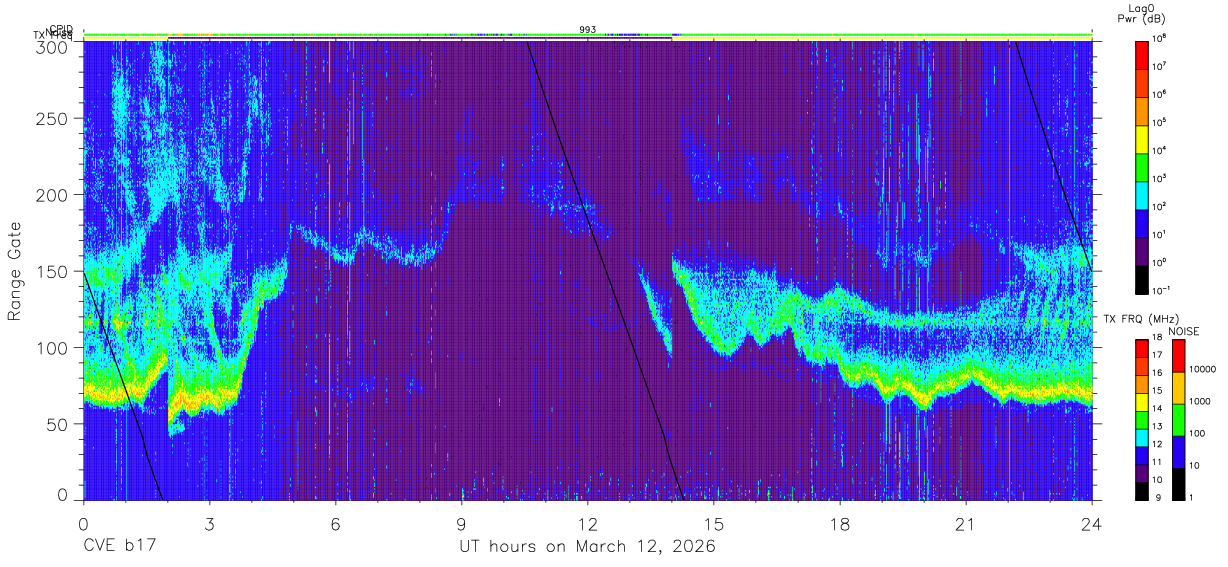Click the green segment of NOISE colorbar
The height and width of the screenshot is (567, 1228).
pyautogui.click(x=1178, y=418)
